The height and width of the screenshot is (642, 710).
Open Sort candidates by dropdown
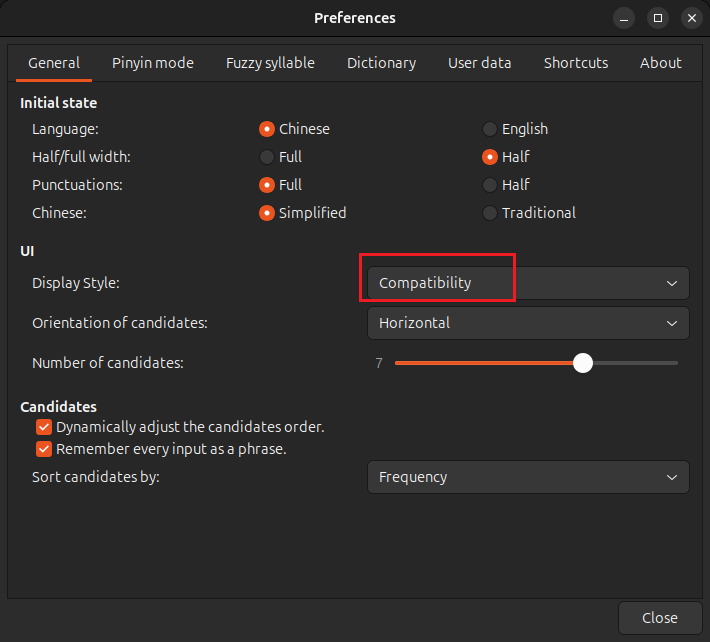(528, 477)
